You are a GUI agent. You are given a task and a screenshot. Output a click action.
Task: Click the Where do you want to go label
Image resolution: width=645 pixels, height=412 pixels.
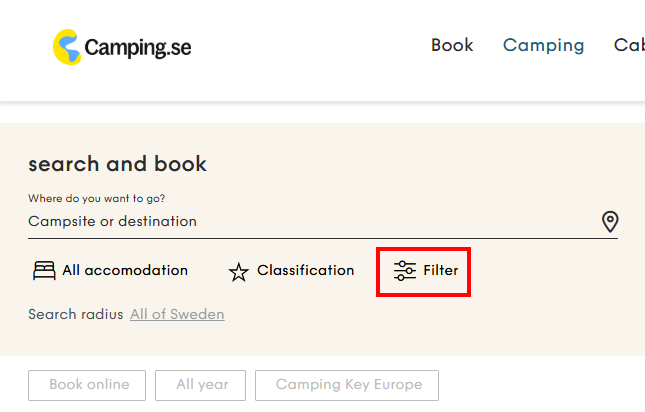(x=96, y=198)
